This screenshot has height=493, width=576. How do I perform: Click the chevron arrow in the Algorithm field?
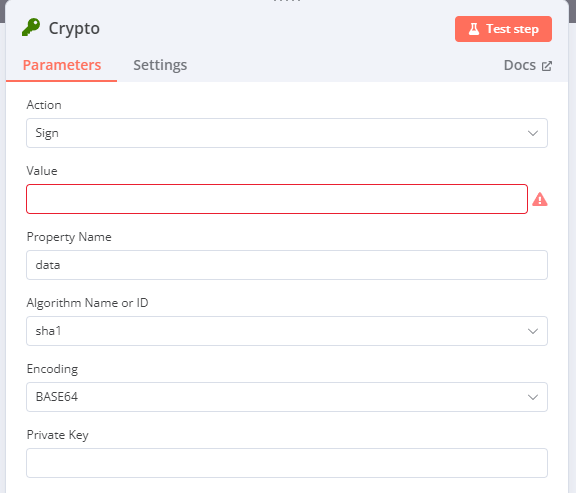(x=533, y=331)
